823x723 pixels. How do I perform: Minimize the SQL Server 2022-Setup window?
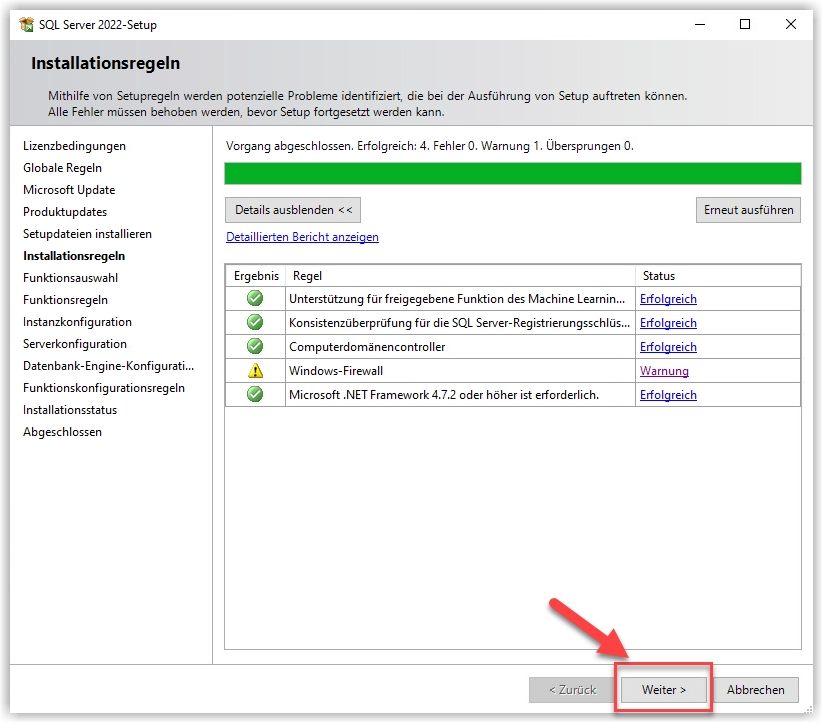point(700,24)
